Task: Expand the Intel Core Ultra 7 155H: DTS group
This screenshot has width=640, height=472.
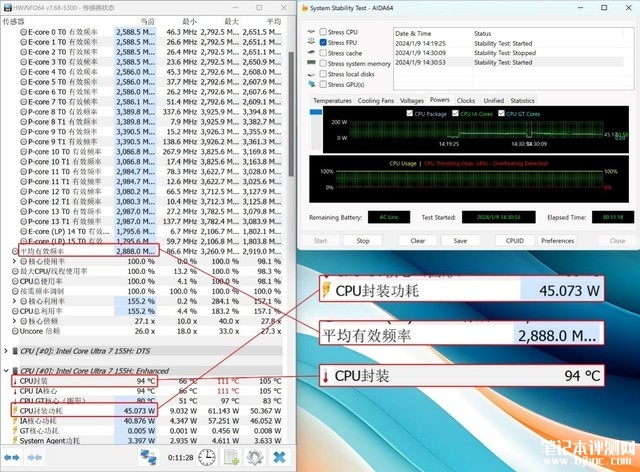Action: pyautogui.click(x=6, y=351)
